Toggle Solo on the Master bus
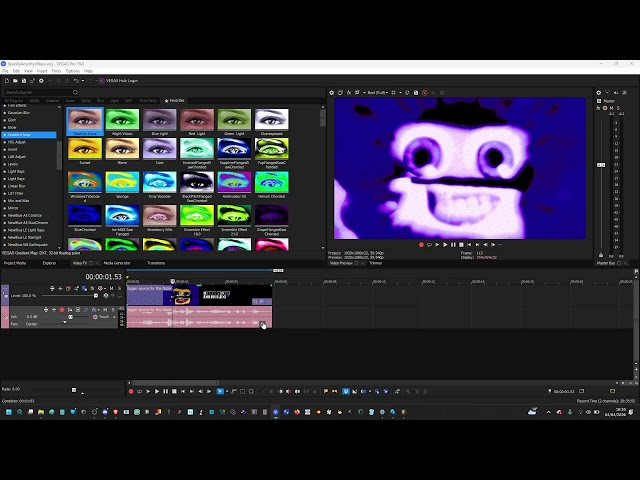 tap(618, 108)
